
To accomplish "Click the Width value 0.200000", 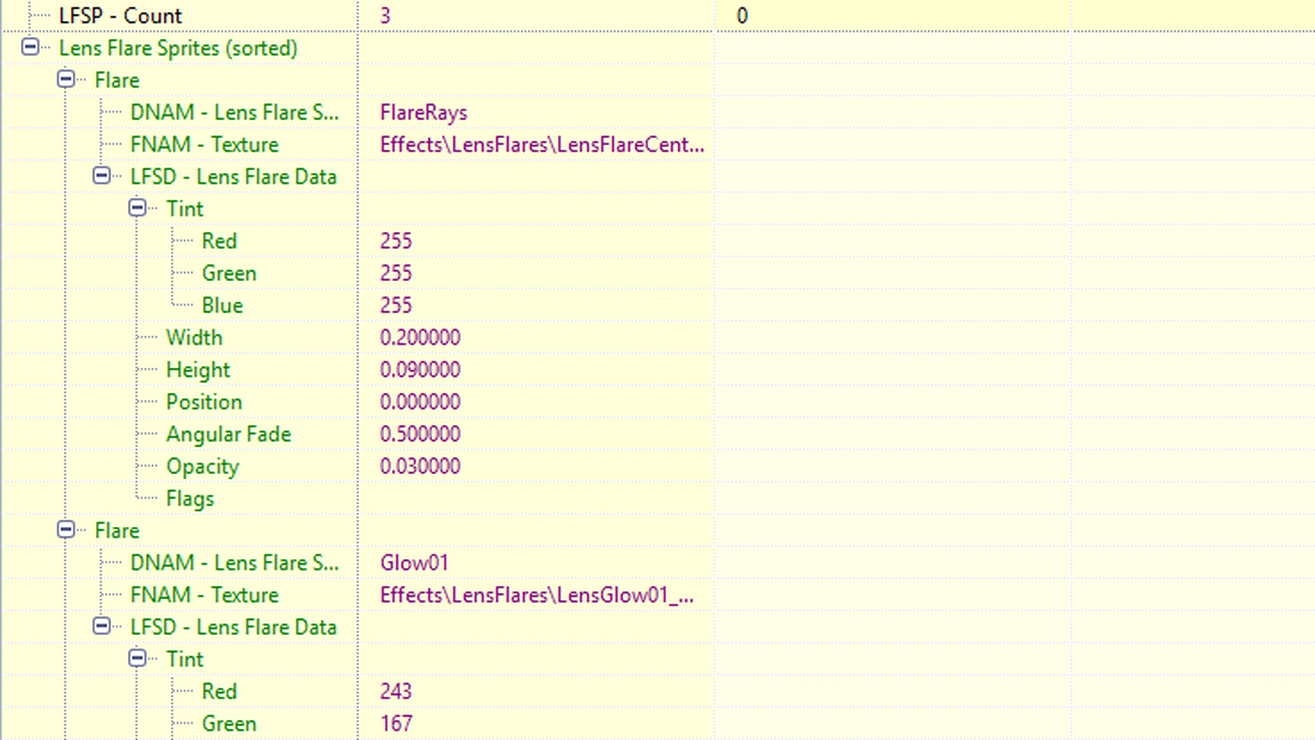I will click(x=420, y=337).
